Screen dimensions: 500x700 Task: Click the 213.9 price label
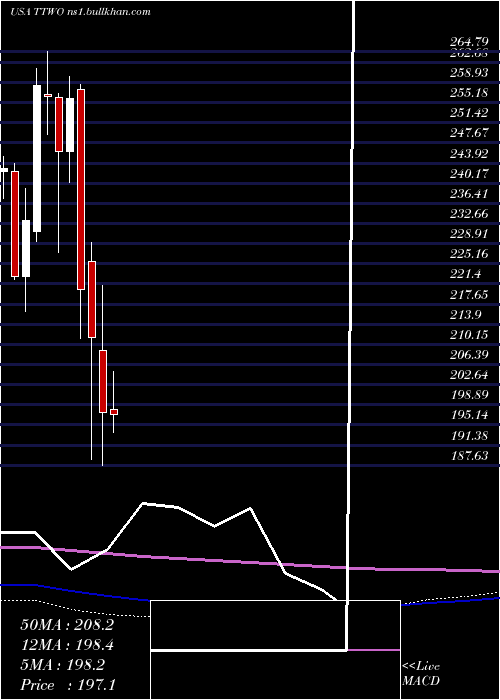465,314
